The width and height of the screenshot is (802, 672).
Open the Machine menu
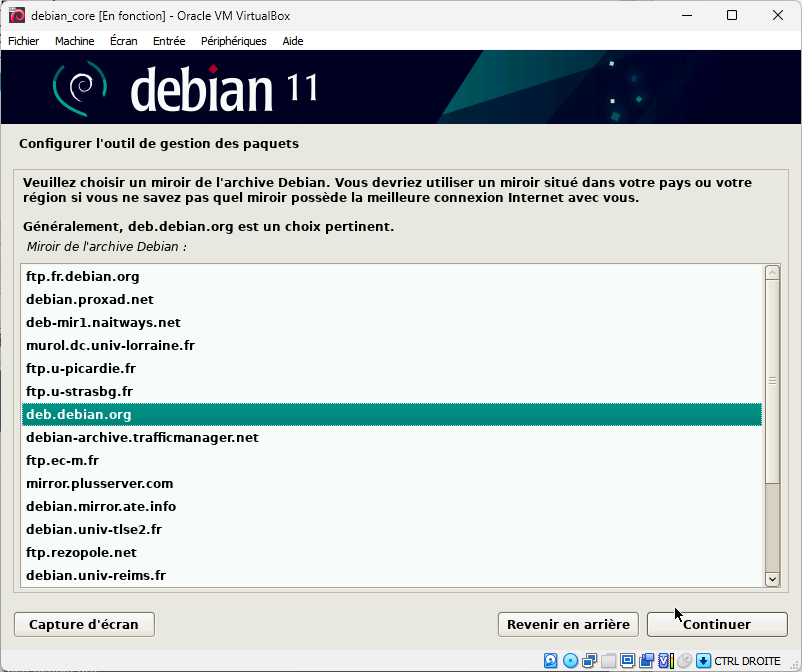click(x=75, y=41)
